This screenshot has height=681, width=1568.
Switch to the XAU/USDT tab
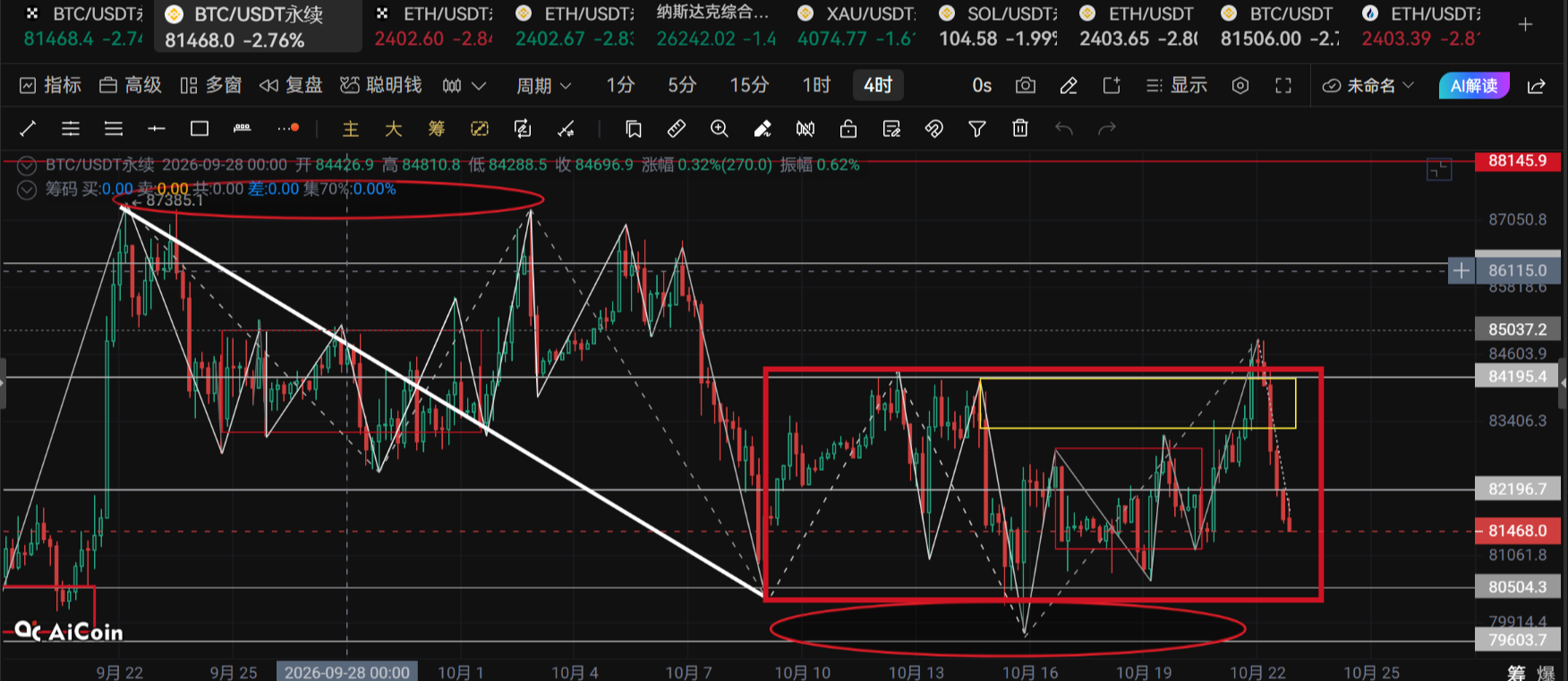point(857,26)
